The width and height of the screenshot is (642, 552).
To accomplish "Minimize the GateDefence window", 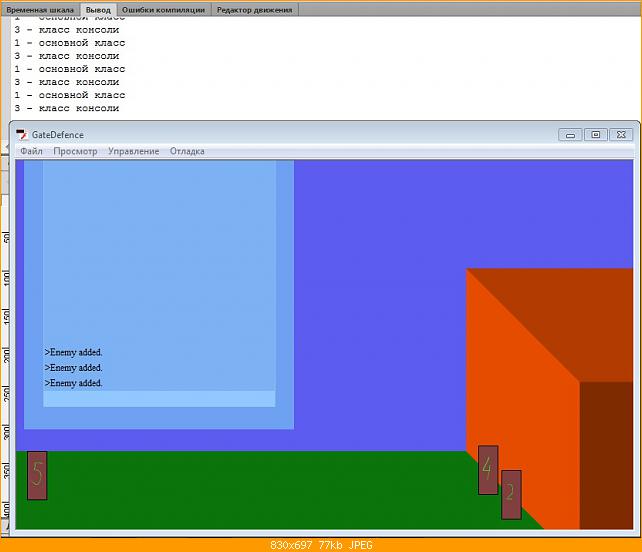I will [570, 135].
